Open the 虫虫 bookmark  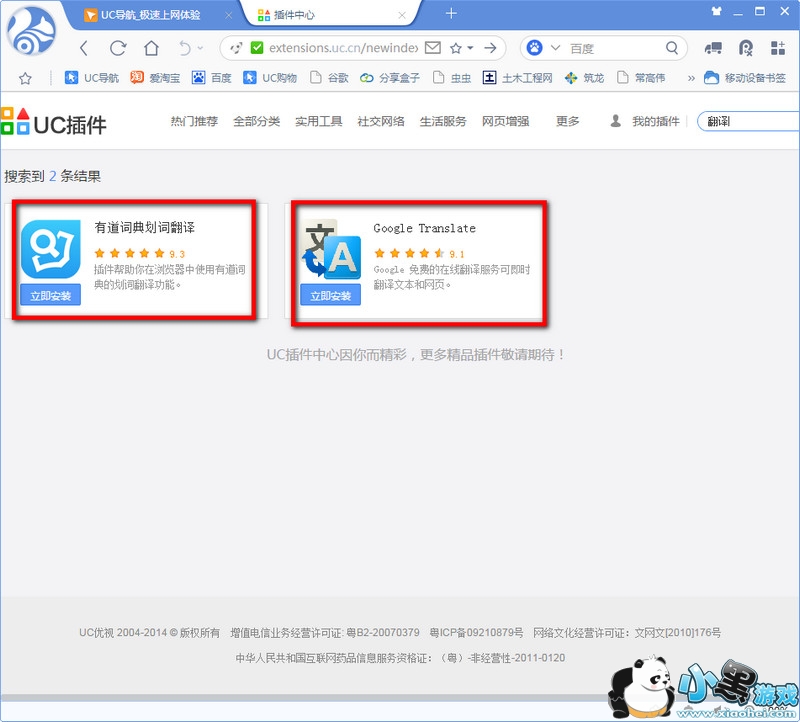click(452, 78)
